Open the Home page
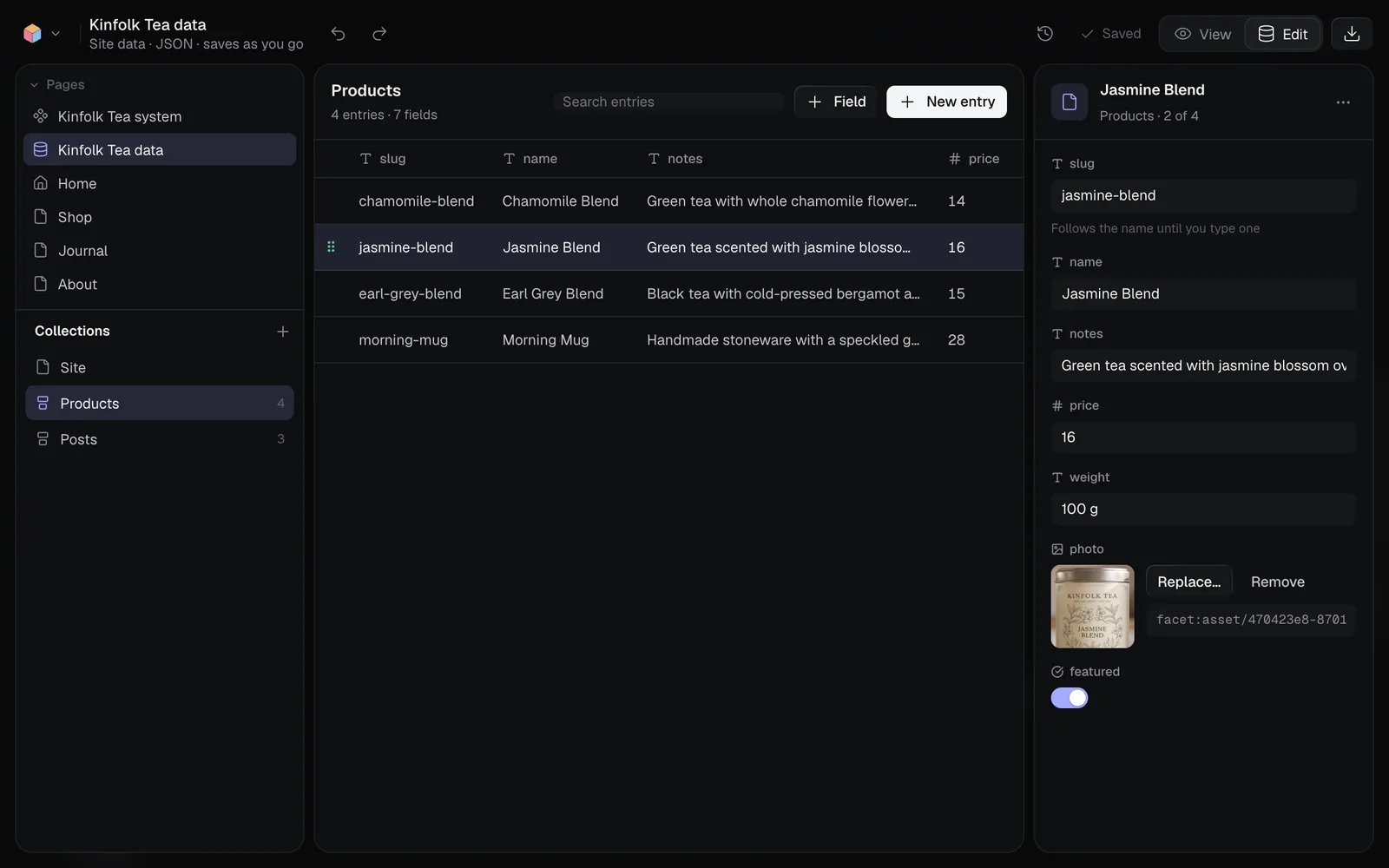 (x=160, y=184)
